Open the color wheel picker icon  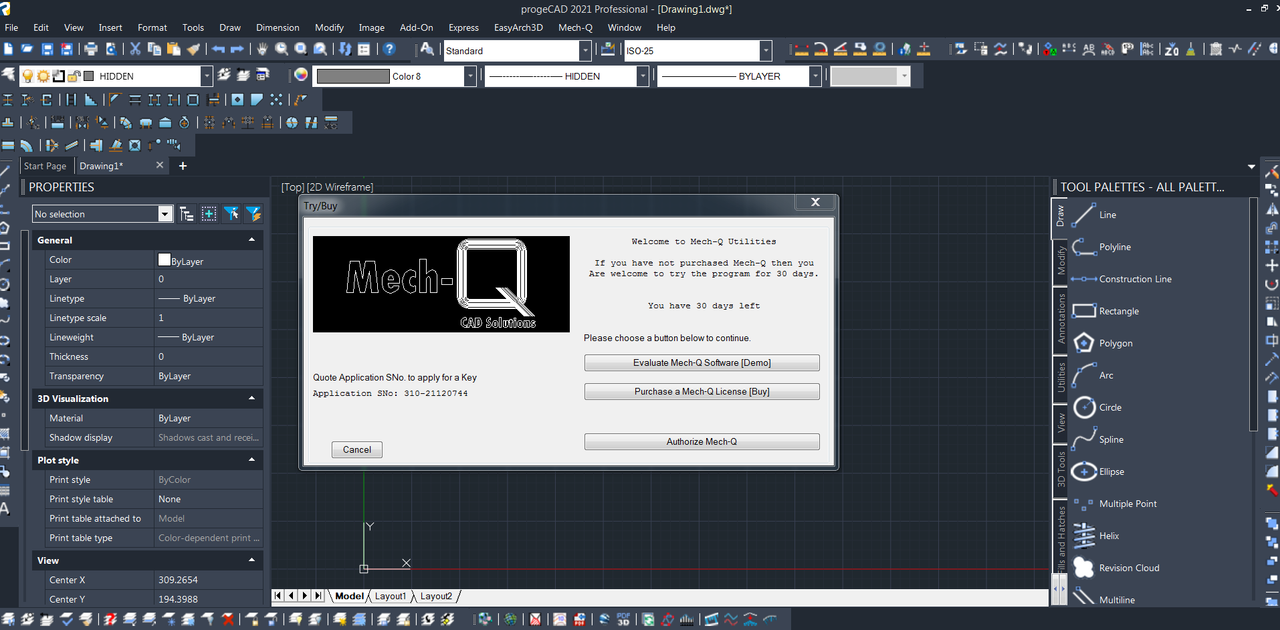[300, 75]
